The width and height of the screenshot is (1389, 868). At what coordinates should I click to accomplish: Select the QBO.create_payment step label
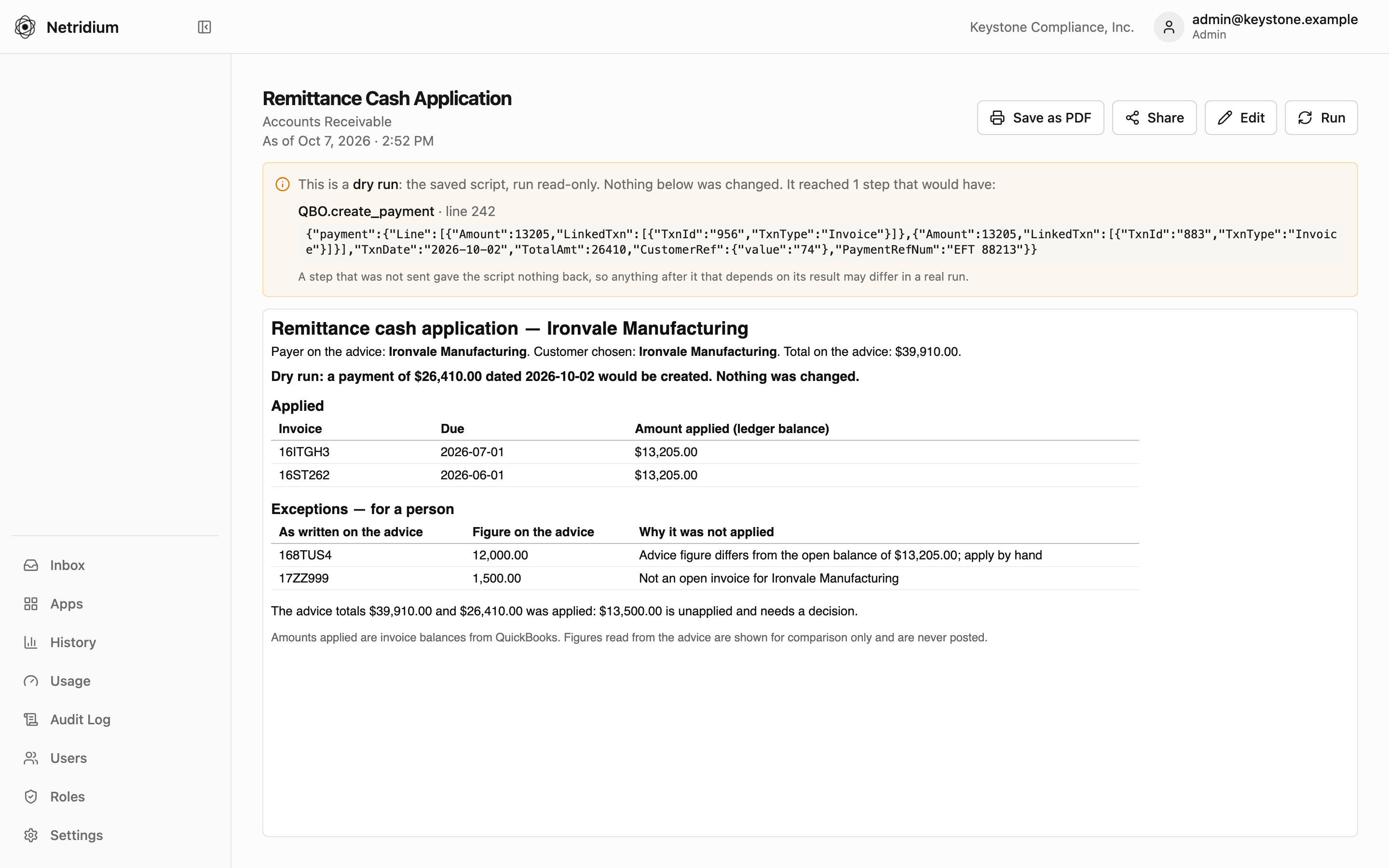(x=366, y=211)
